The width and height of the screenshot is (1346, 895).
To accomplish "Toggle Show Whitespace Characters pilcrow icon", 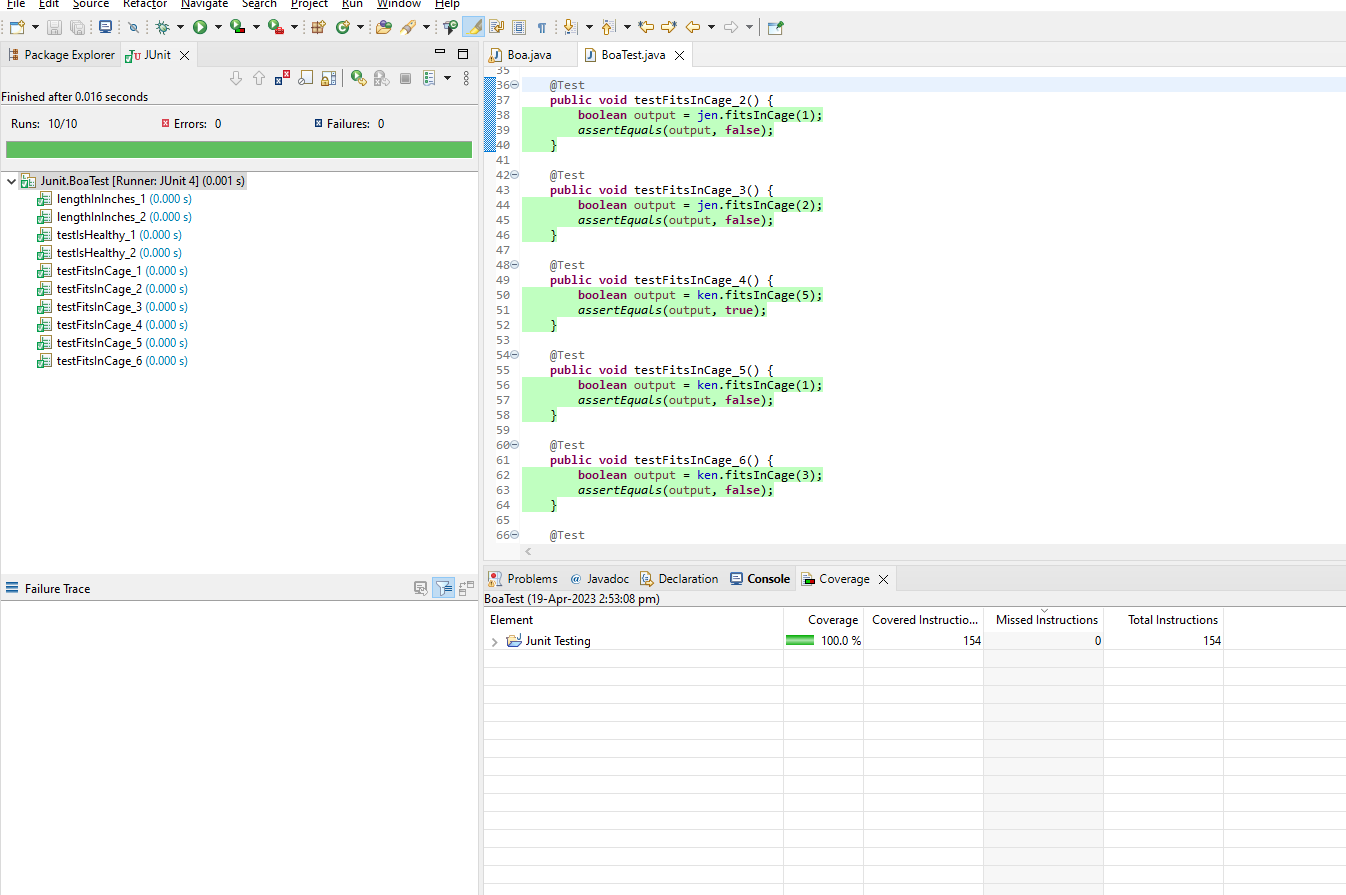I will point(542,27).
